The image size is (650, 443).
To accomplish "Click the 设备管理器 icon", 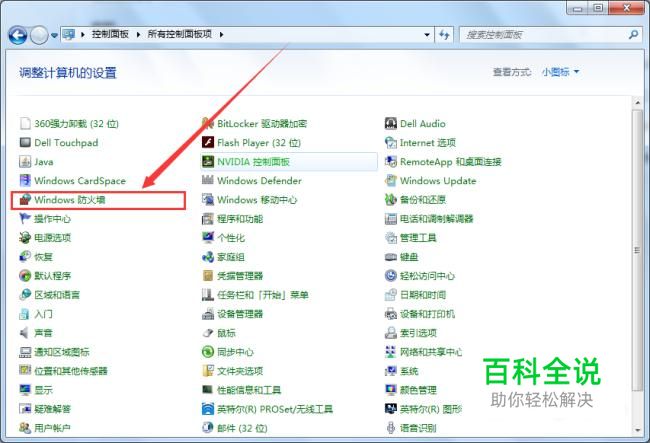I will (207, 314).
